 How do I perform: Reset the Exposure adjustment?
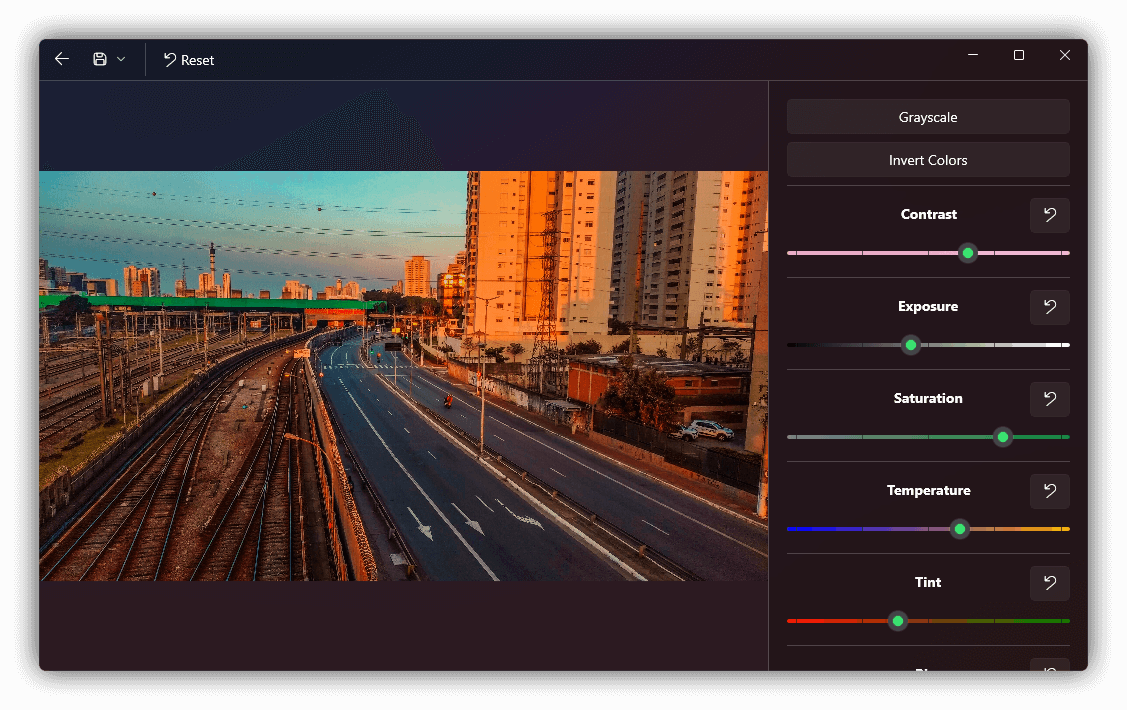coord(1049,307)
